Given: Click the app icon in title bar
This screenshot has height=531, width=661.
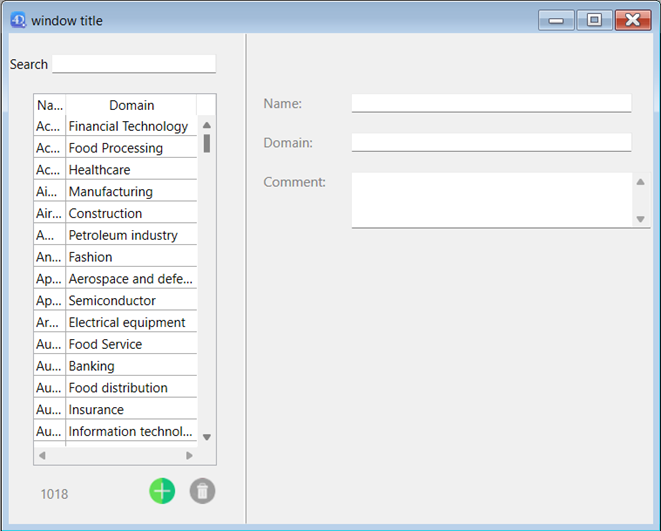Looking at the screenshot, I should click(17, 20).
